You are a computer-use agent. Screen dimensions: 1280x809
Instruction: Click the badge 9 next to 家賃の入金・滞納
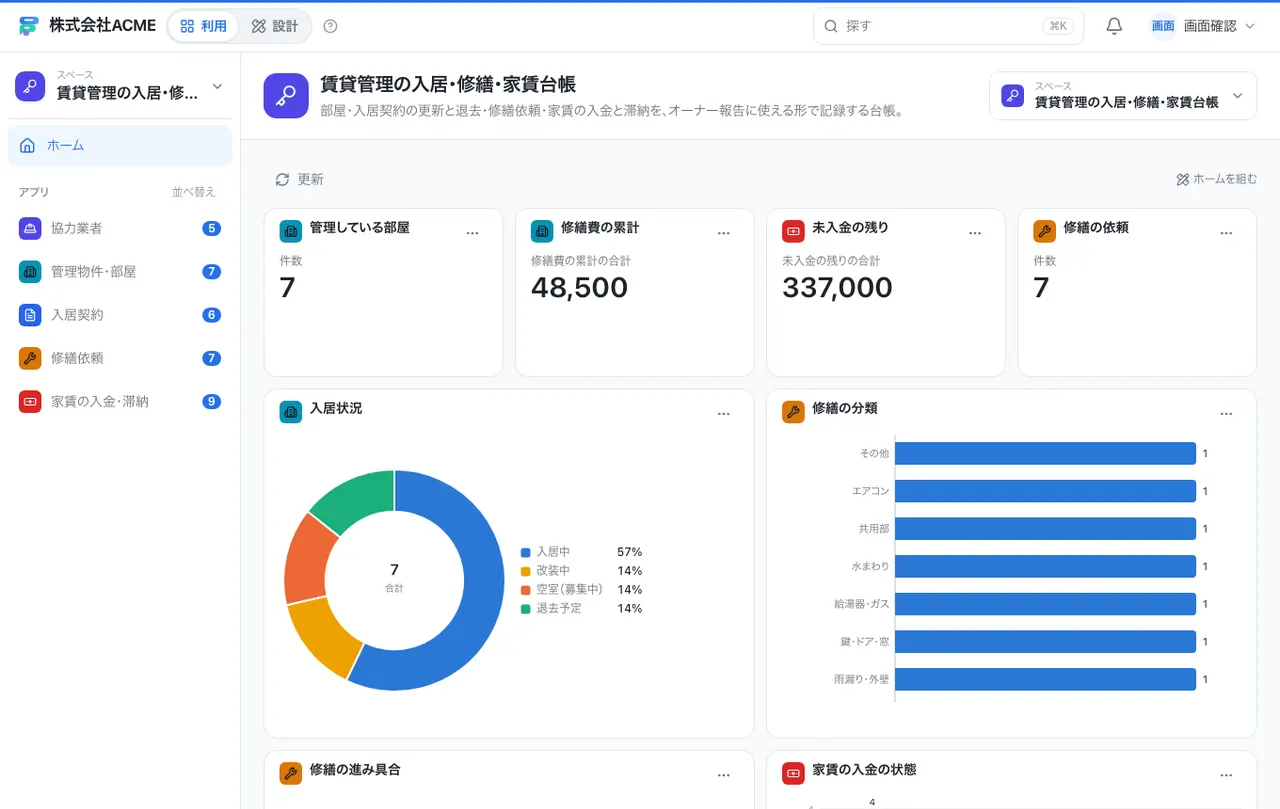tap(211, 401)
